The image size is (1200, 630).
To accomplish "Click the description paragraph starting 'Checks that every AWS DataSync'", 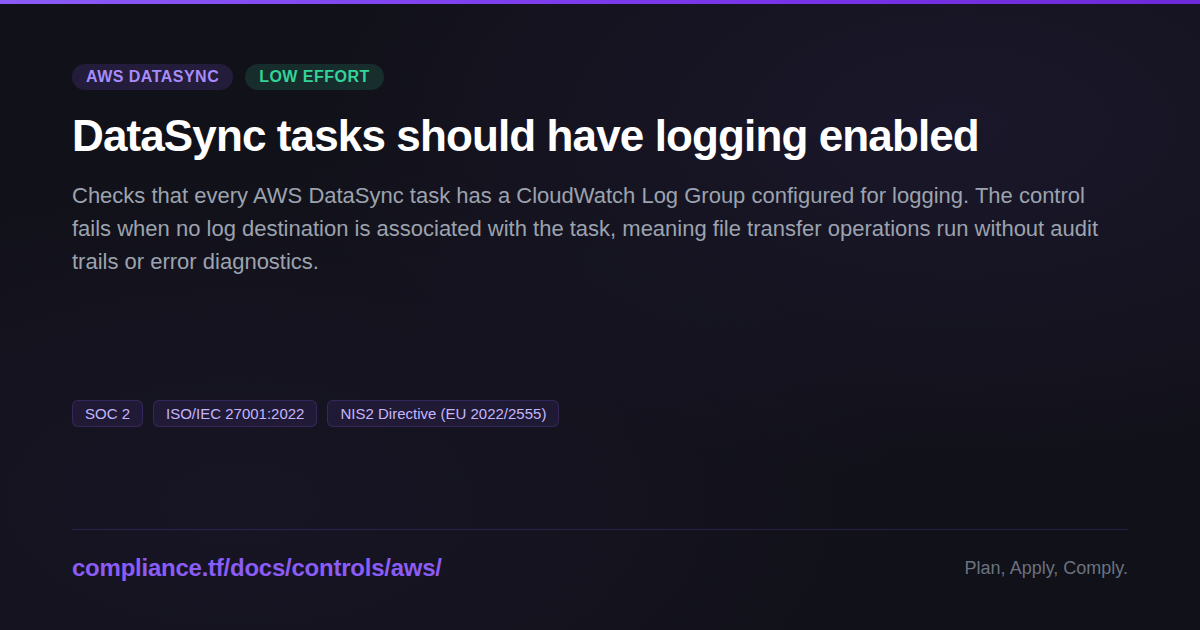I will [x=585, y=229].
